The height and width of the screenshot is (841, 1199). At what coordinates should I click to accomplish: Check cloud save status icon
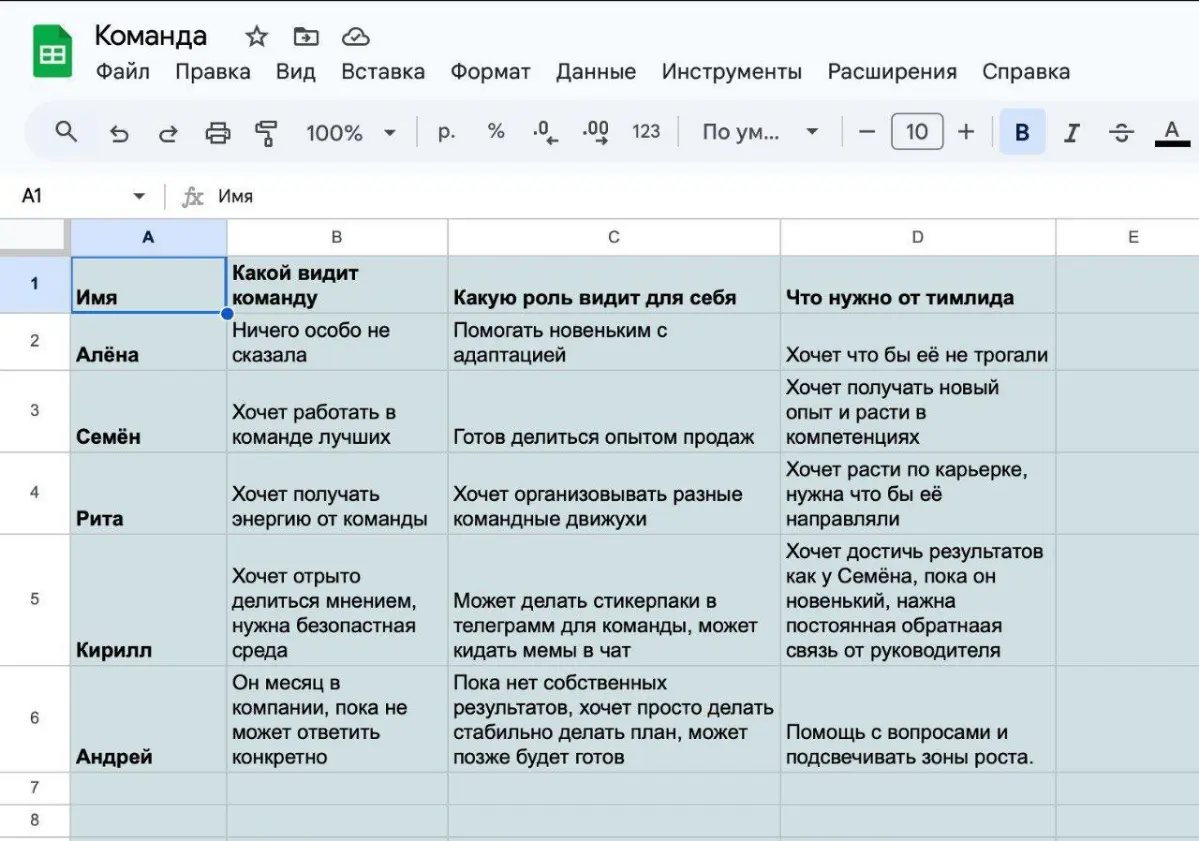coord(356,36)
